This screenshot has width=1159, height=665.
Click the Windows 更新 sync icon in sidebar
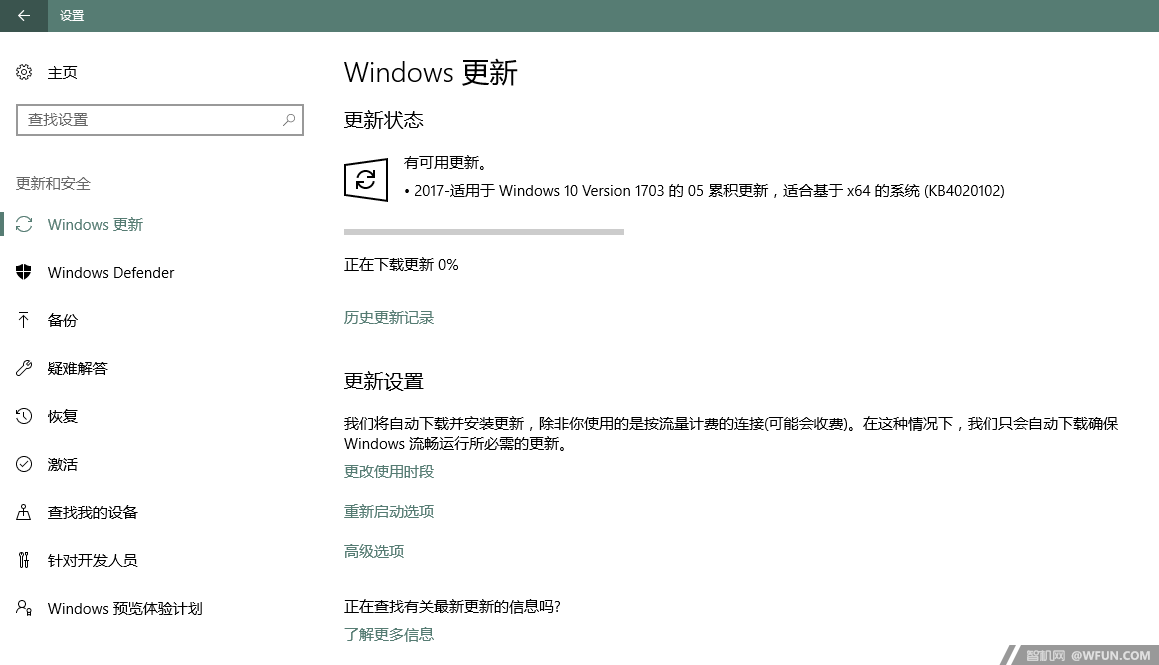point(24,224)
